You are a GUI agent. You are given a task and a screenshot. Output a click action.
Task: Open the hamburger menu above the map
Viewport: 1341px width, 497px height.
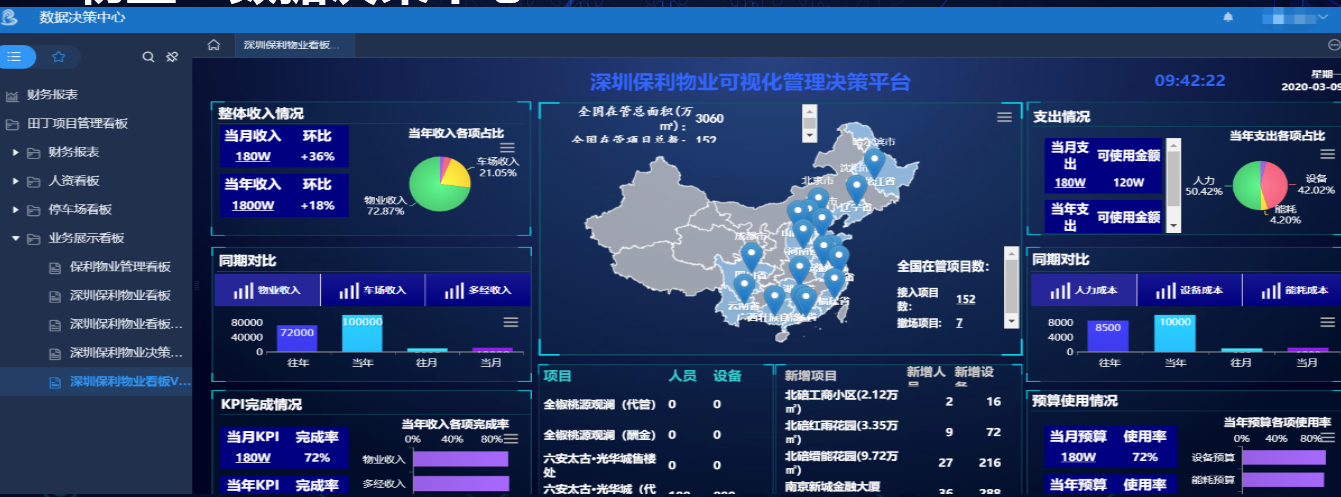tap(1004, 118)
